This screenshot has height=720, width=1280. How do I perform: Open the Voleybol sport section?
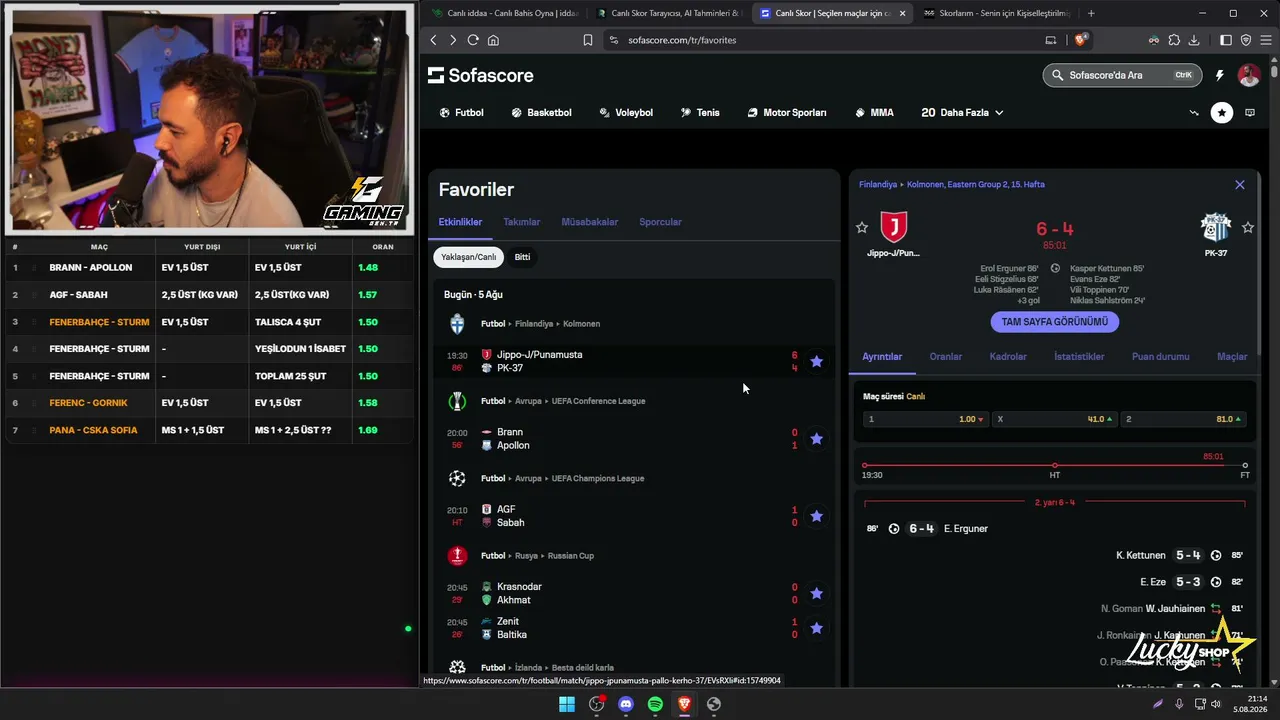click(x=626, y=113)
